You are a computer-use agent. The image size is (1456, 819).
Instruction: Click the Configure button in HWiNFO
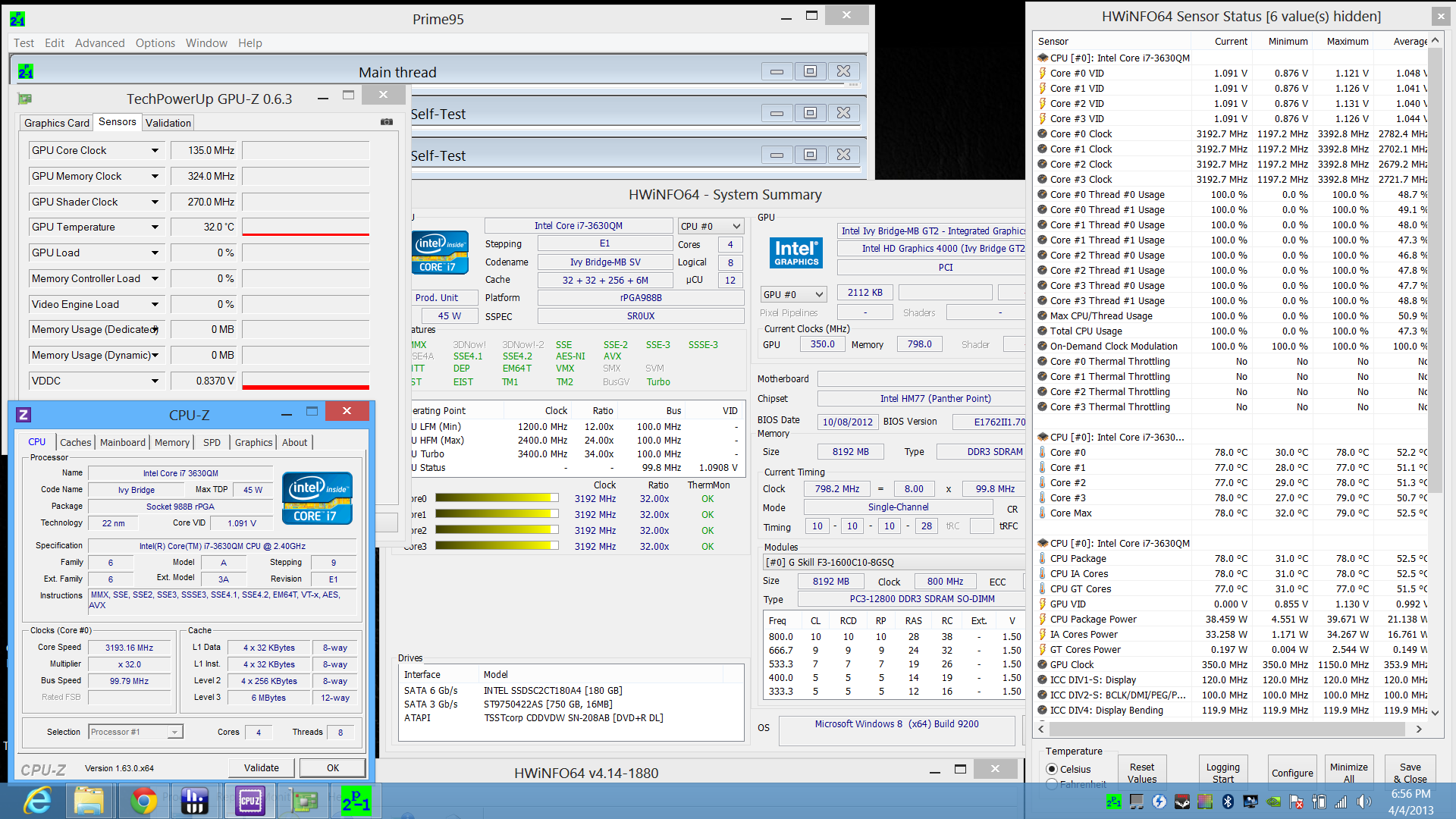1292,773
